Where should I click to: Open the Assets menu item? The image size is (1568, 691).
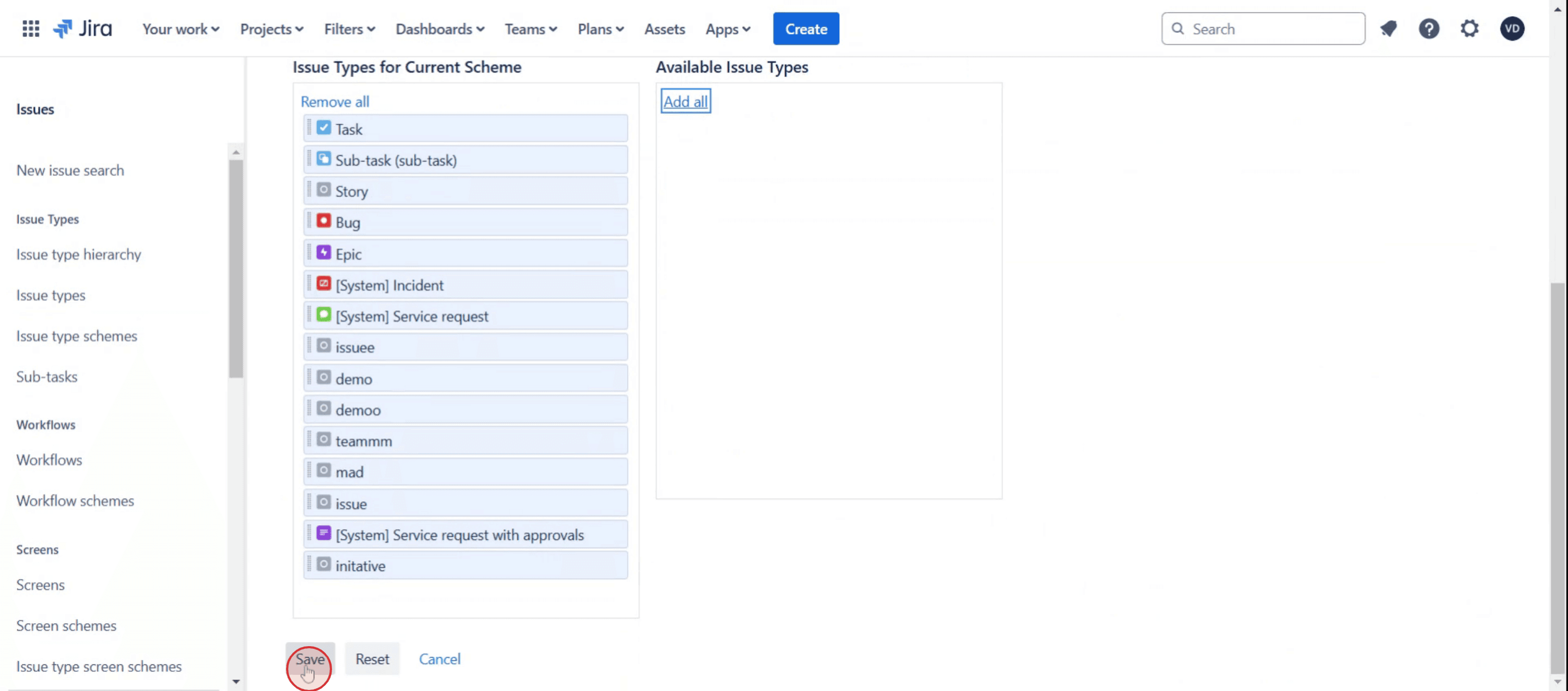pyautogui.click(x=664, y=29)
